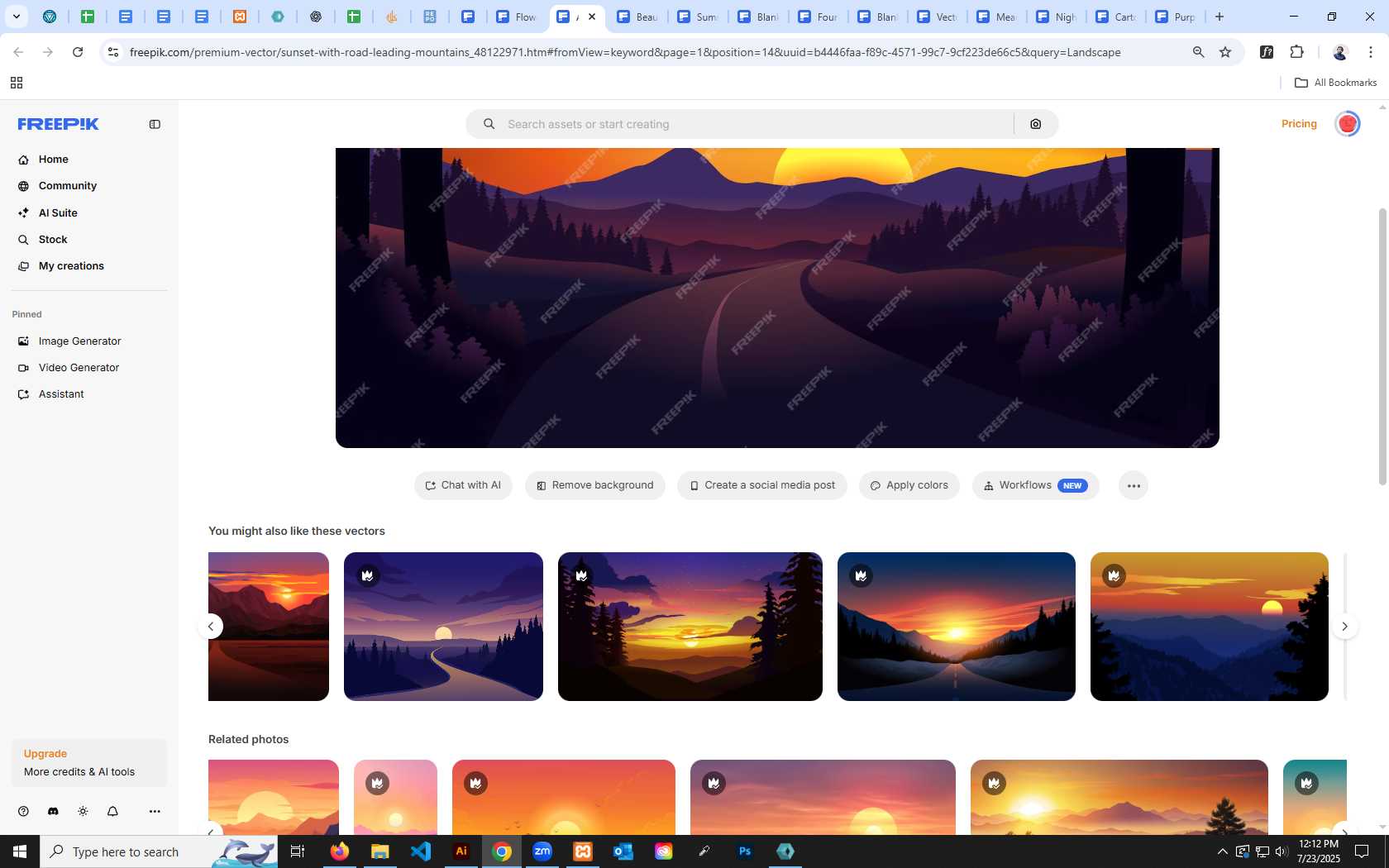
Task: Open notifications bell icon
Action: (112, 812)
